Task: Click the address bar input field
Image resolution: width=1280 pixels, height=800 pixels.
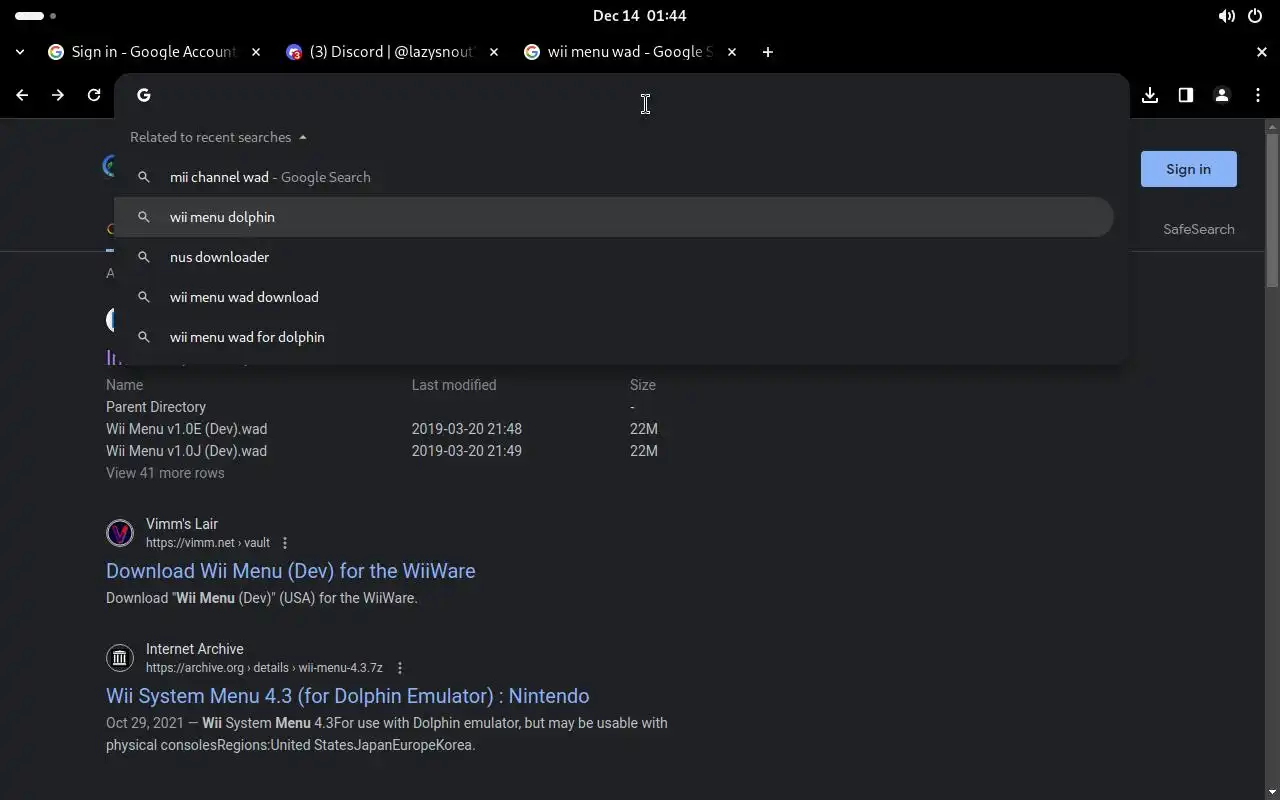Action: [620, 95]
